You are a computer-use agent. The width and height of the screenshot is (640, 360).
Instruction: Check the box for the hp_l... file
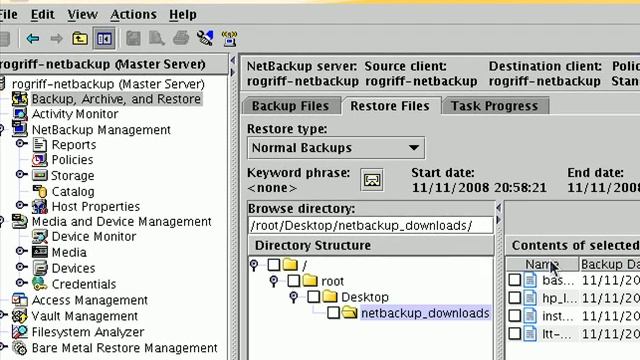tap(514, 298)
